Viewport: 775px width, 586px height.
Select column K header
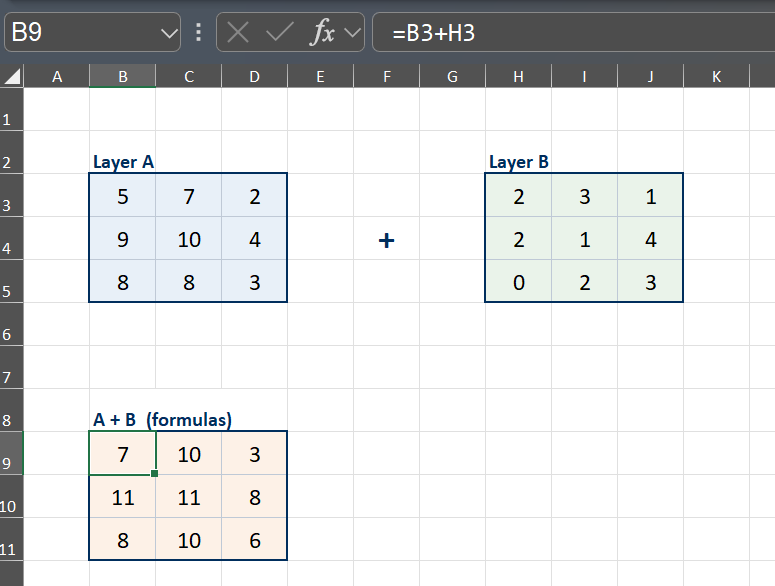[716, 77]
